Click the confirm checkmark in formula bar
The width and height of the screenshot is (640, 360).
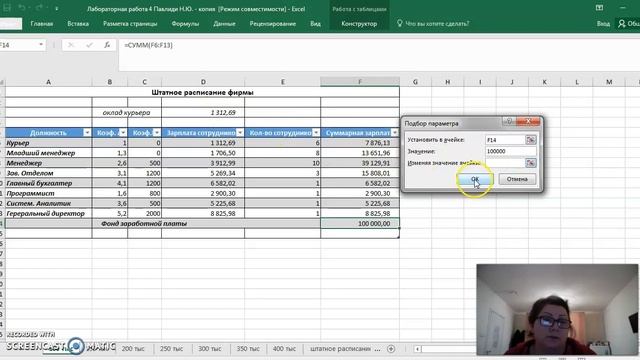89,45
